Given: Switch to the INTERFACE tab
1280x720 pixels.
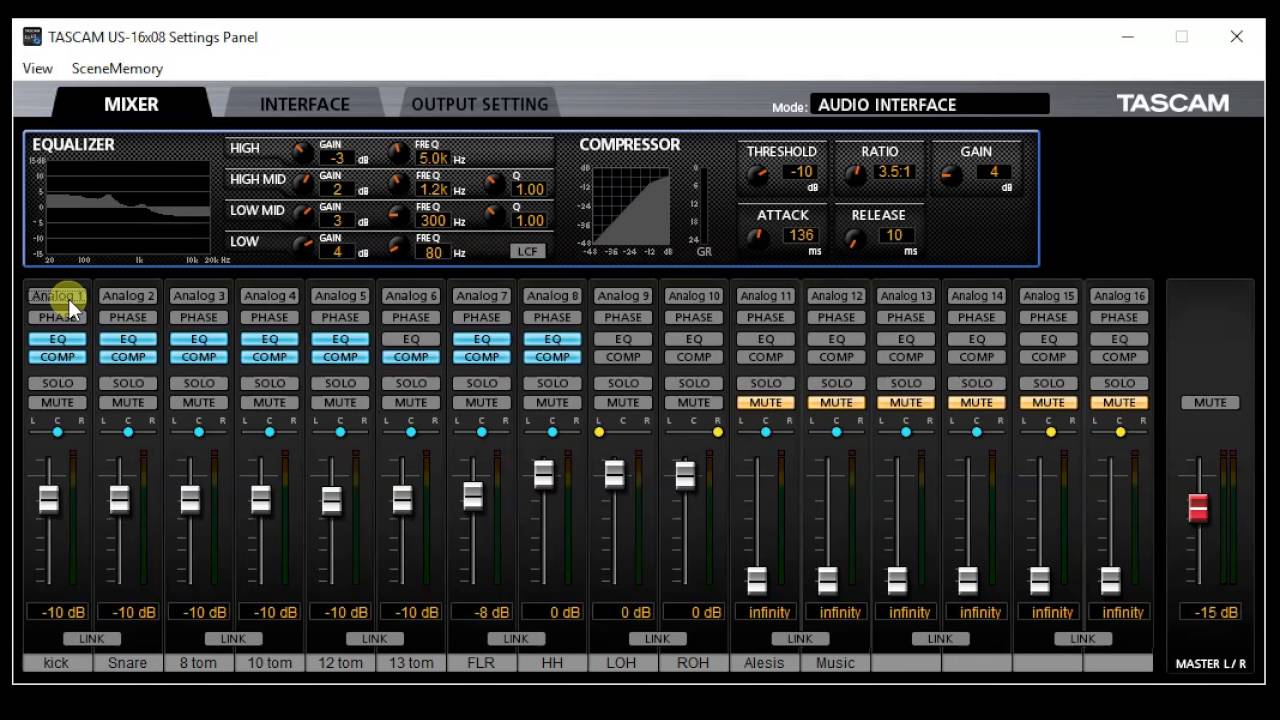Looking at the screenshot, I should pyautogui.click(x=305, y=104).
